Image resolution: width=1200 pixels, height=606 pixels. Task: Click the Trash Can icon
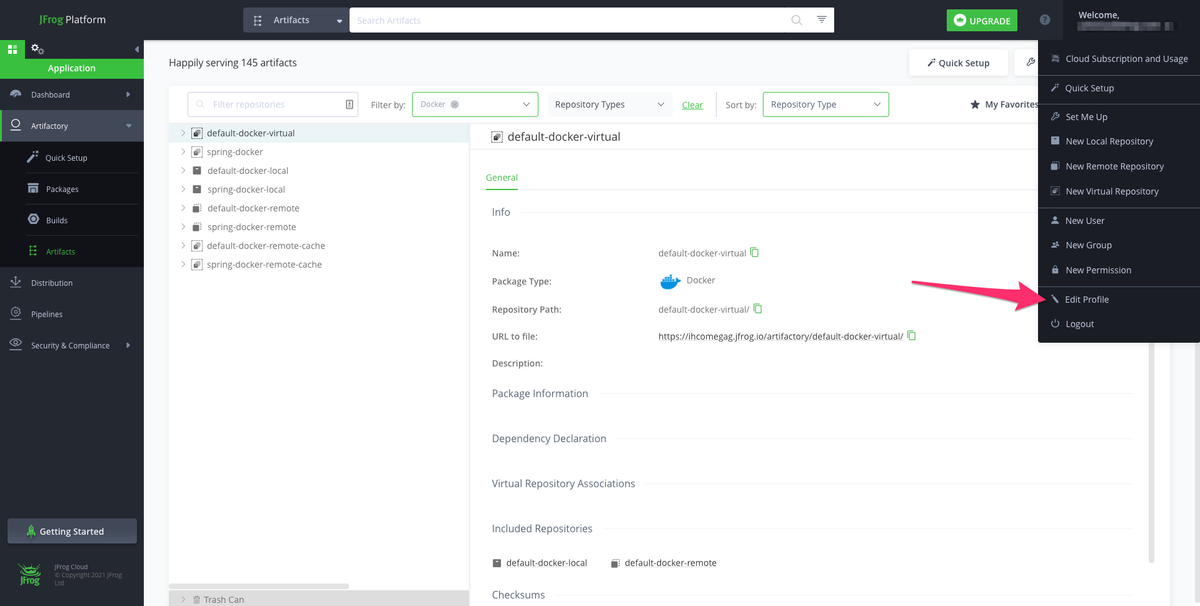(196, 599)
